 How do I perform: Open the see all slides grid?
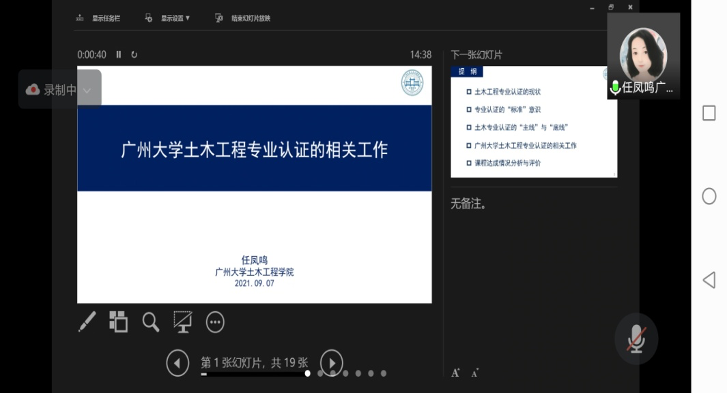coord(118,322)
